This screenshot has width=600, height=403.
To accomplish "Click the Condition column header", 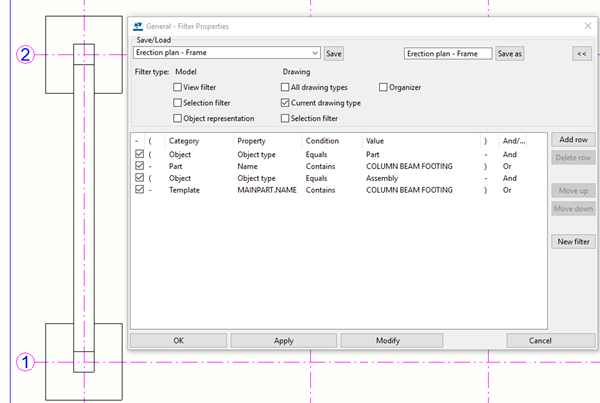I will [322, 141].
